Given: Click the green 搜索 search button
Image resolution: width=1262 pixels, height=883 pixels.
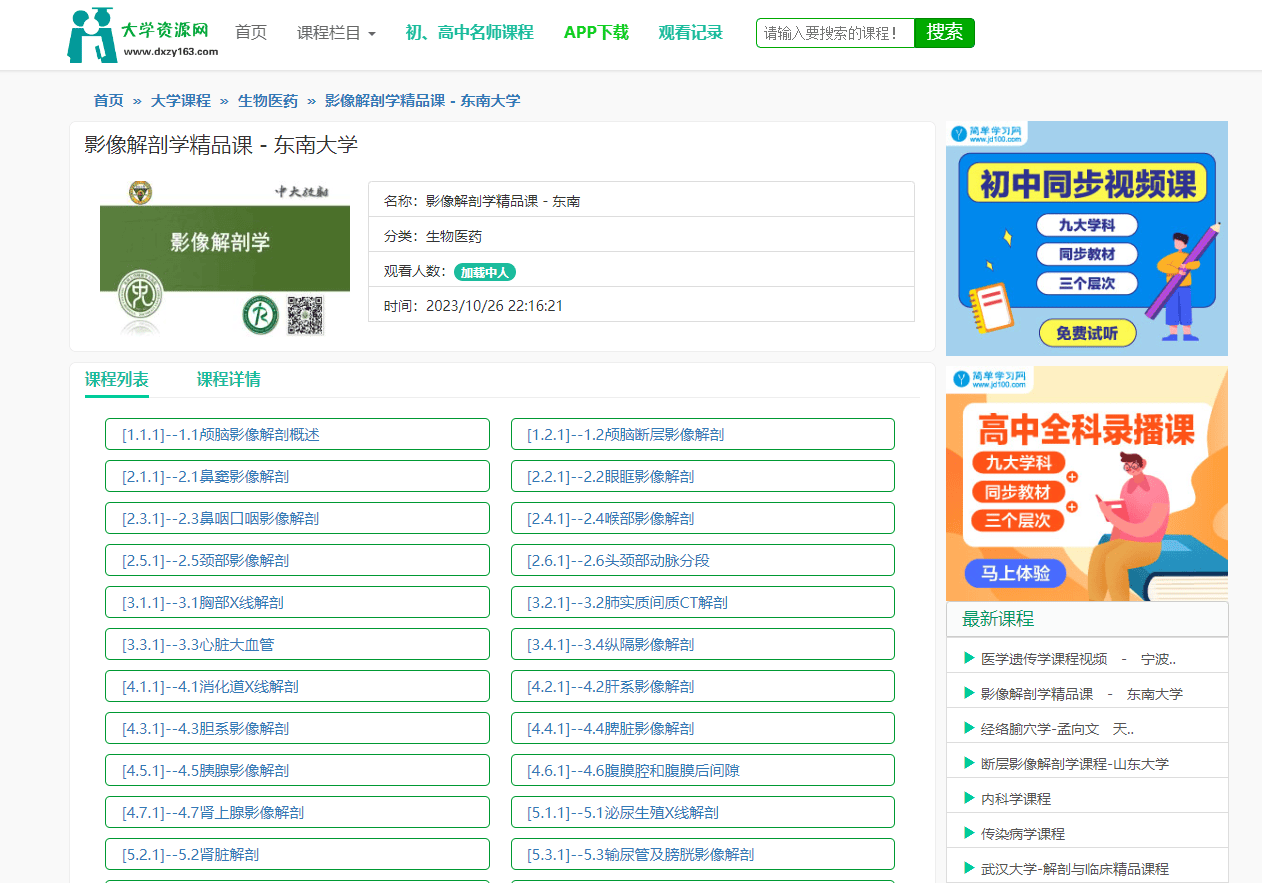Looking at the screenshot, I should (943, 32).
